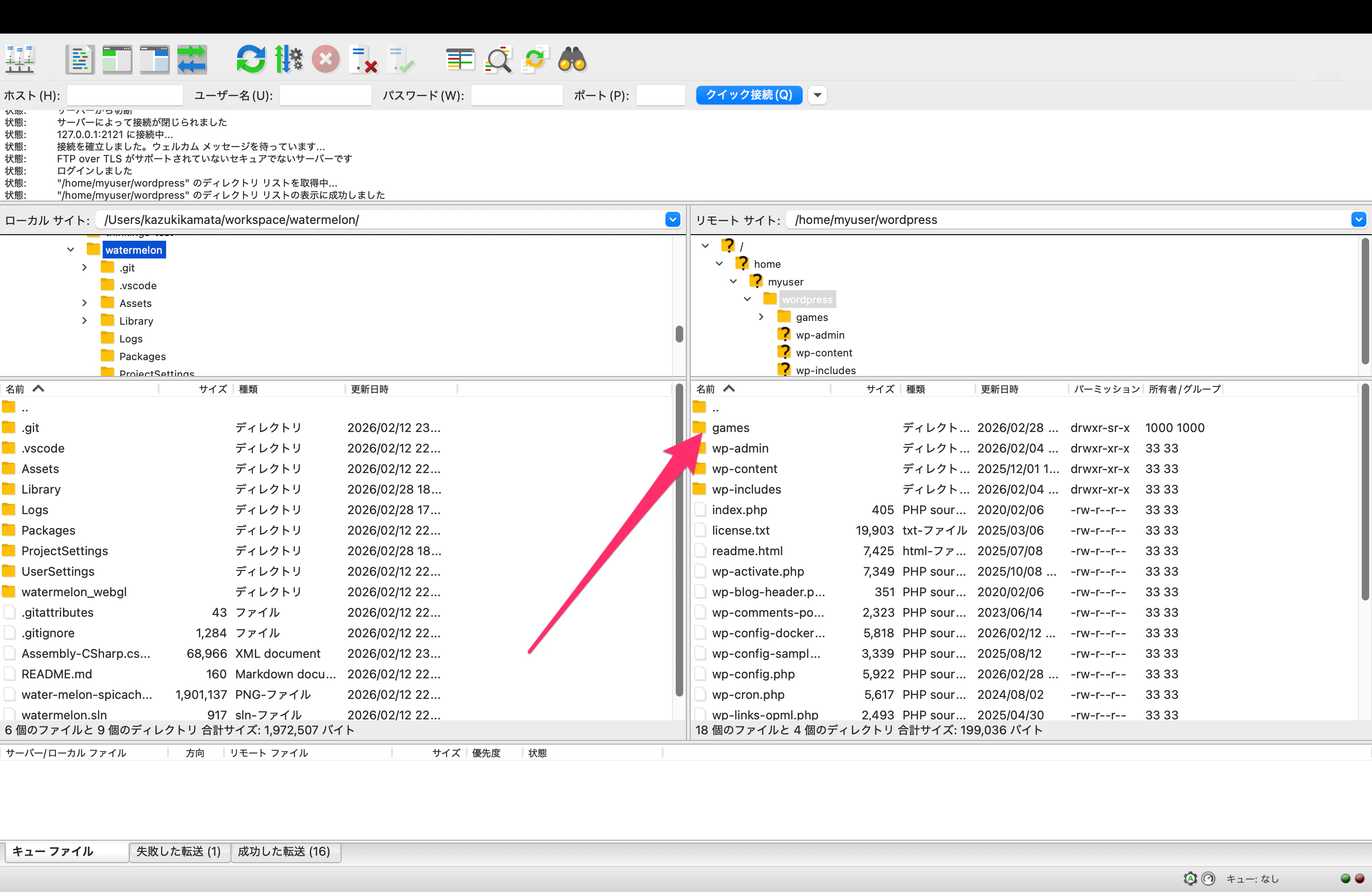The image size is (1372, 892).
Task: Expand the remote games tree node
Action: (x=762, y=317)
